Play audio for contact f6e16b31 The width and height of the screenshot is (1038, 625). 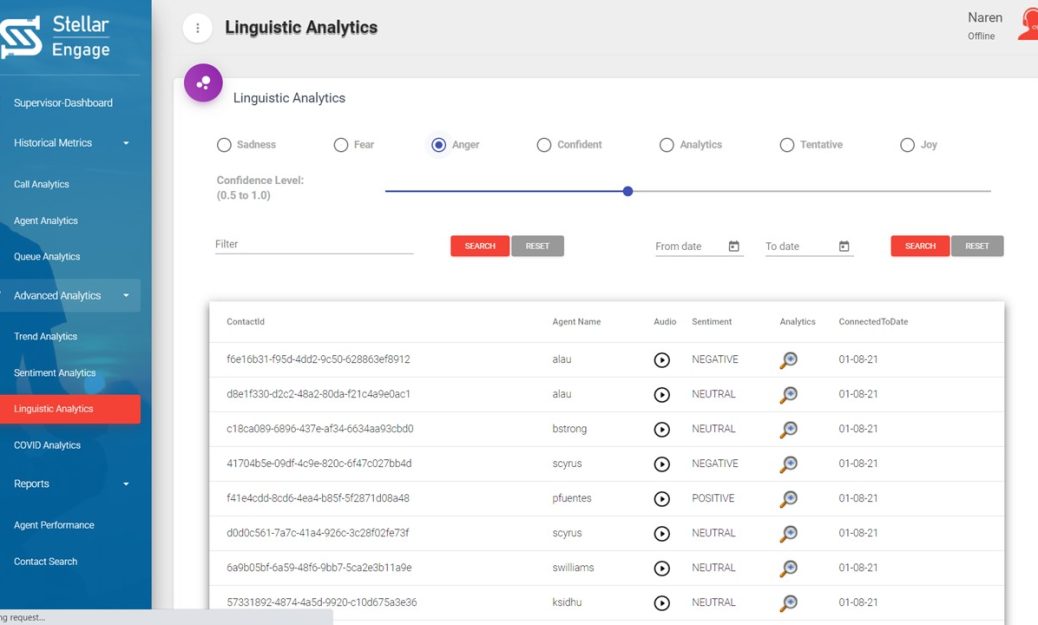661,360
